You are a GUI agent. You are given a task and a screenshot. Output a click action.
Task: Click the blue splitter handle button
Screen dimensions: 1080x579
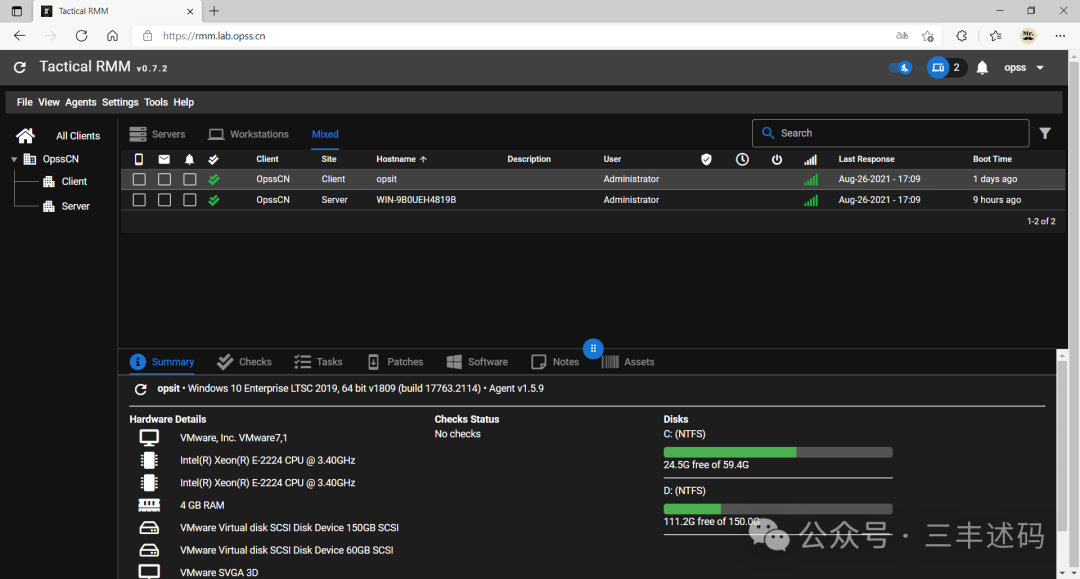click(593, 348)
